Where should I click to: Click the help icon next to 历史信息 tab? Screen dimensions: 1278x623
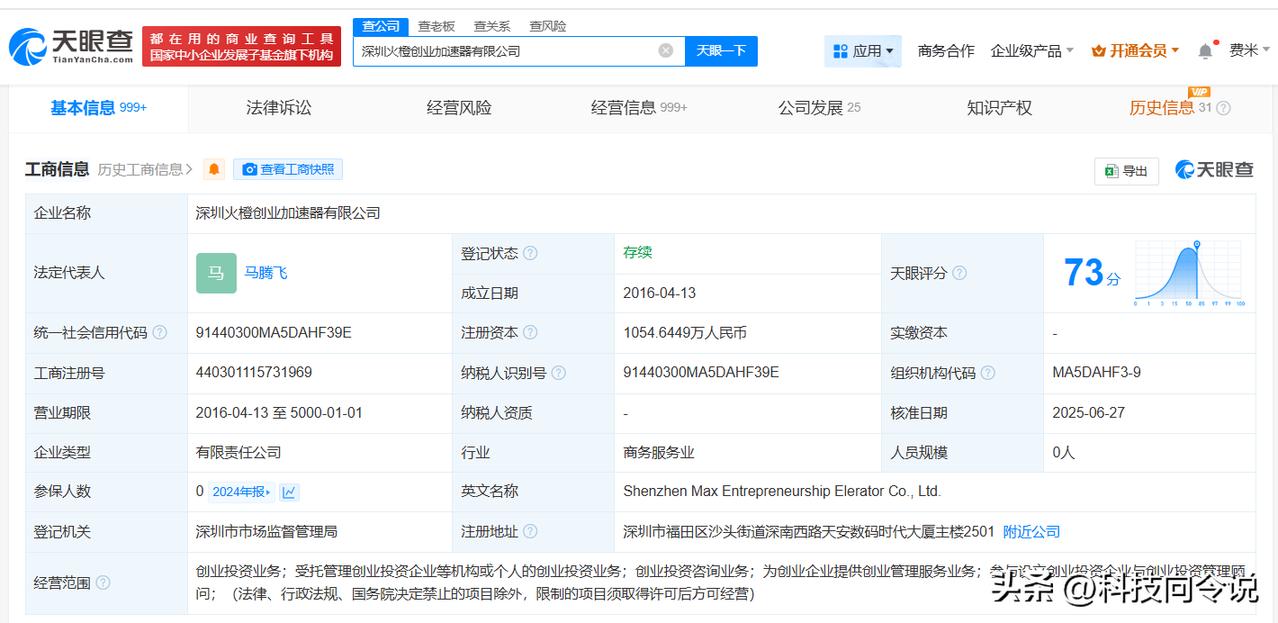1223,108
